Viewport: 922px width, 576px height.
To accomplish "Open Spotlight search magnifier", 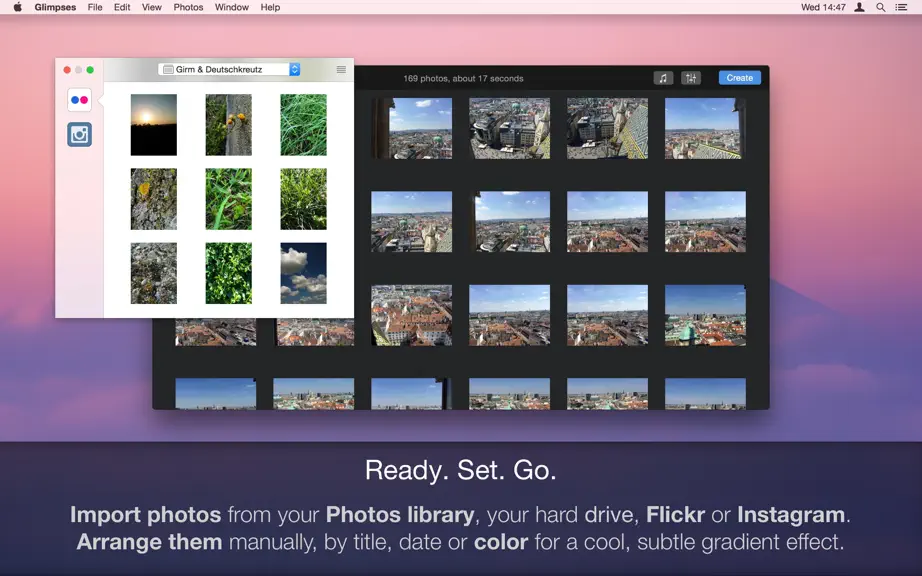I will [x=880, y=8].
